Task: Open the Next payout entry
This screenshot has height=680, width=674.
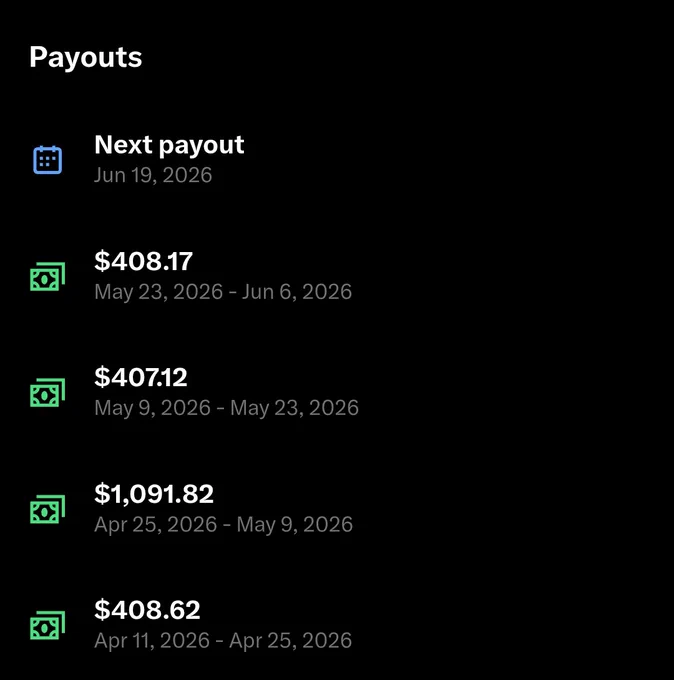Action: pyautogui.click(x=337, y=160)
